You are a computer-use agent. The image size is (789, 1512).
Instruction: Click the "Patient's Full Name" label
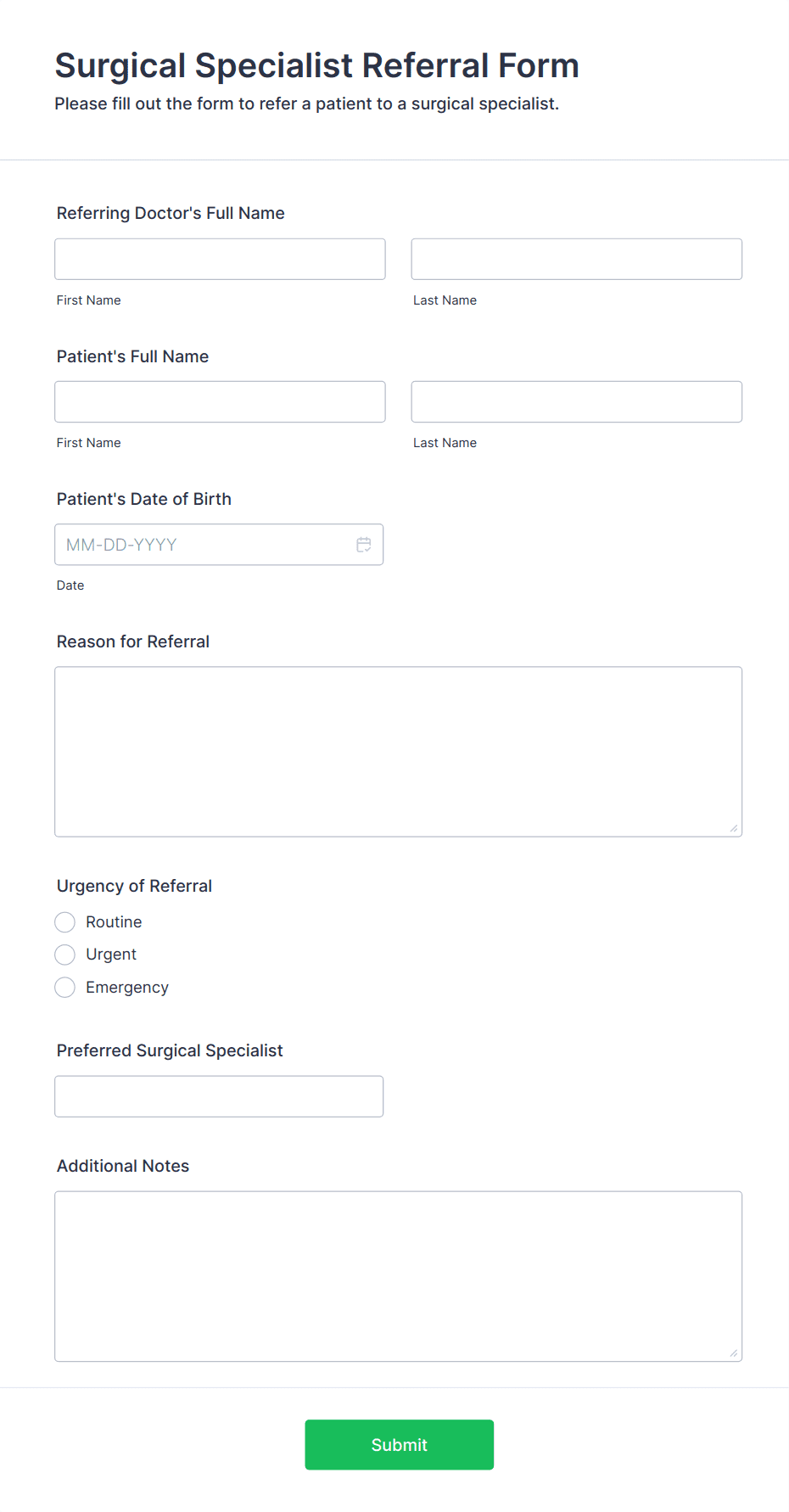click(x=132, y=356)
